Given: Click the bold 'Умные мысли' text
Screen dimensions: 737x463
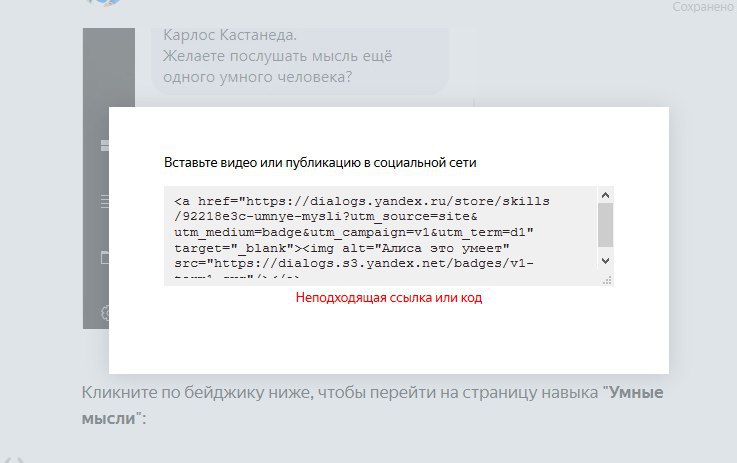Looking at the screenshot, I should pos(372,405).
